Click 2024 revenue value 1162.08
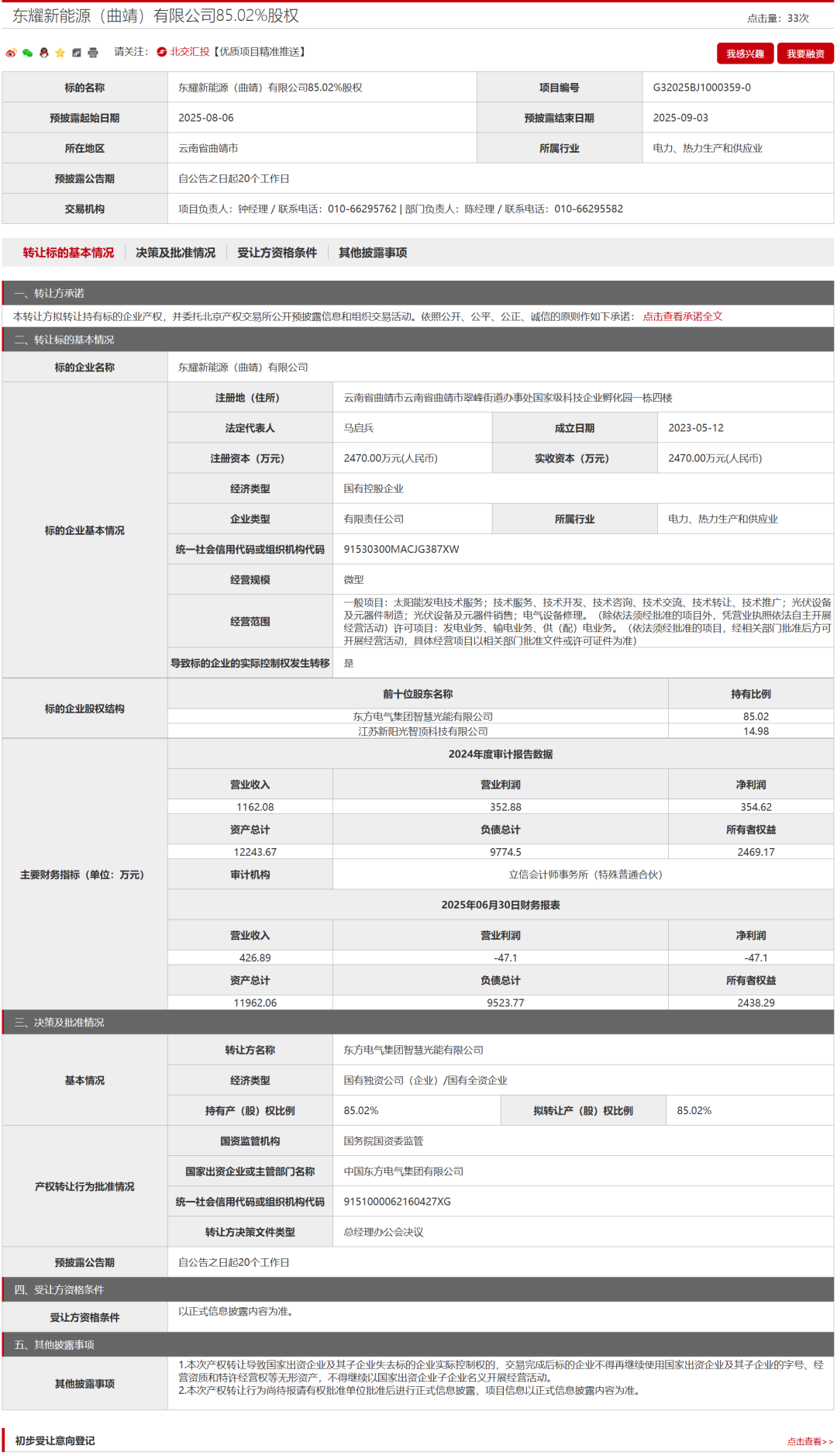Viewport: 837px width, 1456px height. coord(255,807)
